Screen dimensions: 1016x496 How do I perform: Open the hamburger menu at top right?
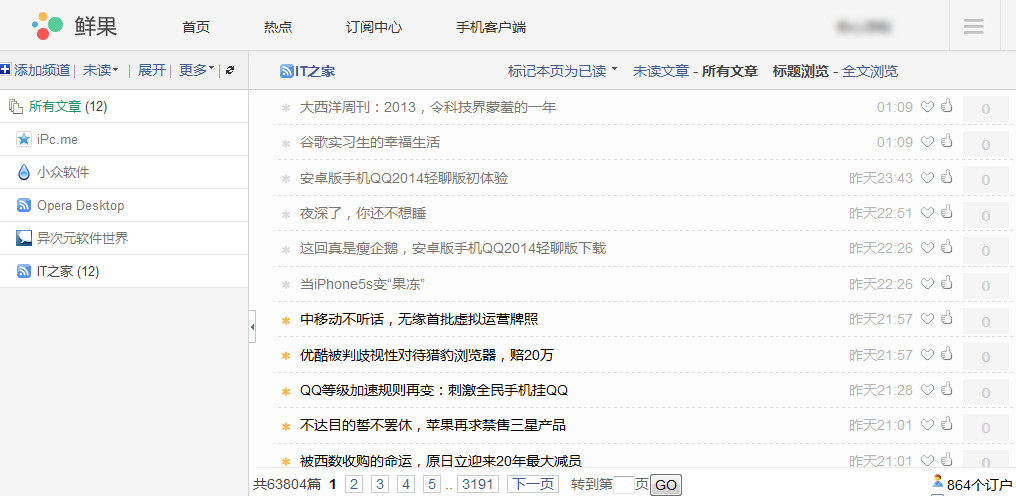pyautogui.click(x=973, y=27)
